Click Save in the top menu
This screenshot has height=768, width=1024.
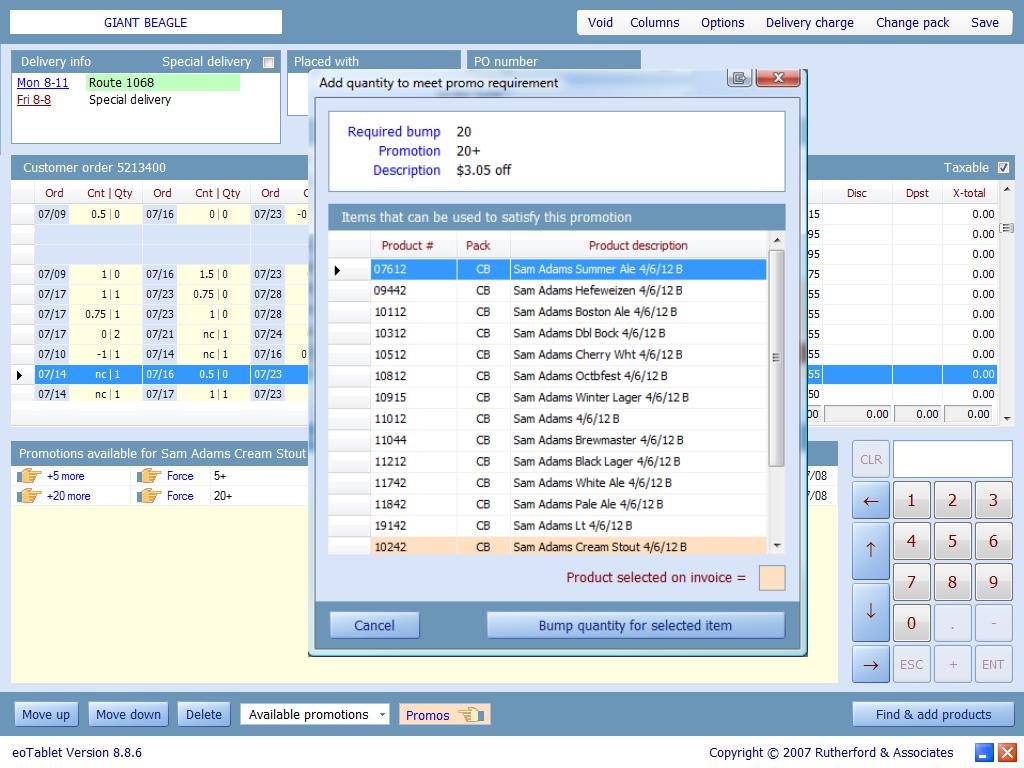point(985,23)
